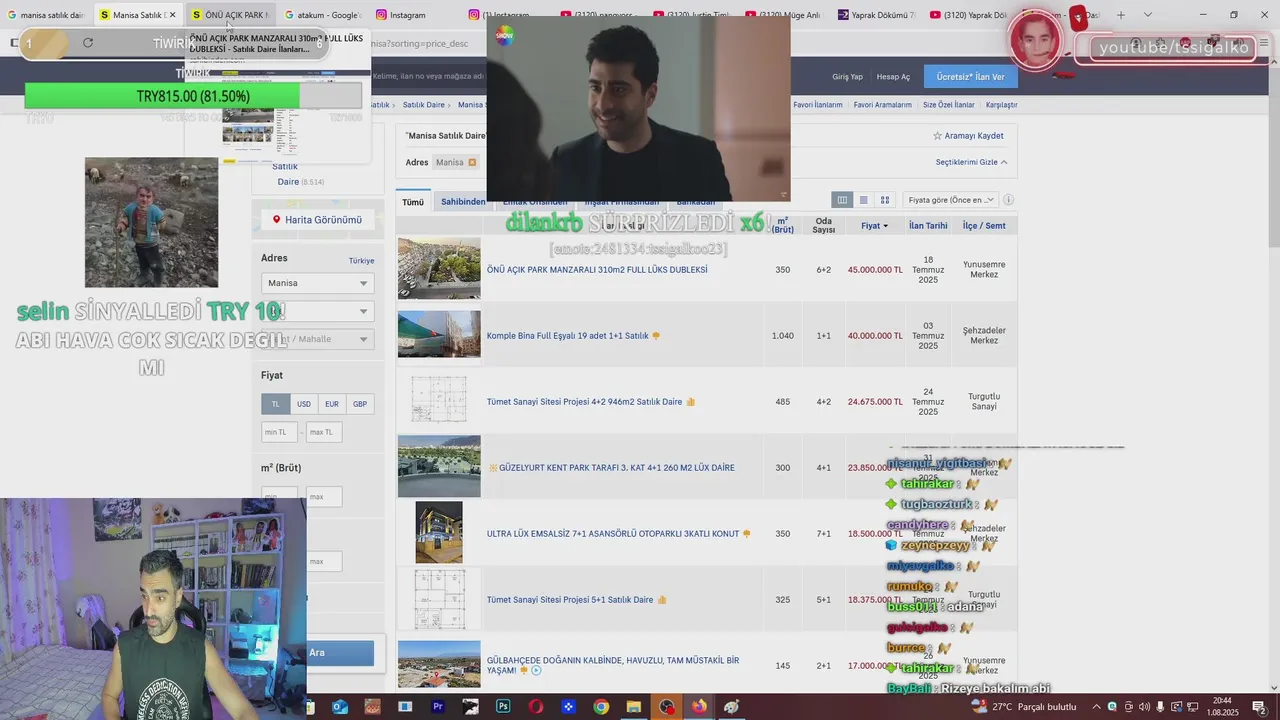Click the info icon beside sort dropdown
The height and width of the screenshot is (720, 1280).
coord(1009,200)
